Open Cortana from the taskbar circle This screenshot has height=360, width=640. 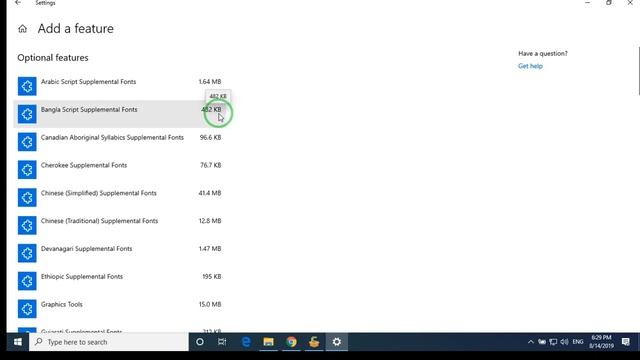200,342
